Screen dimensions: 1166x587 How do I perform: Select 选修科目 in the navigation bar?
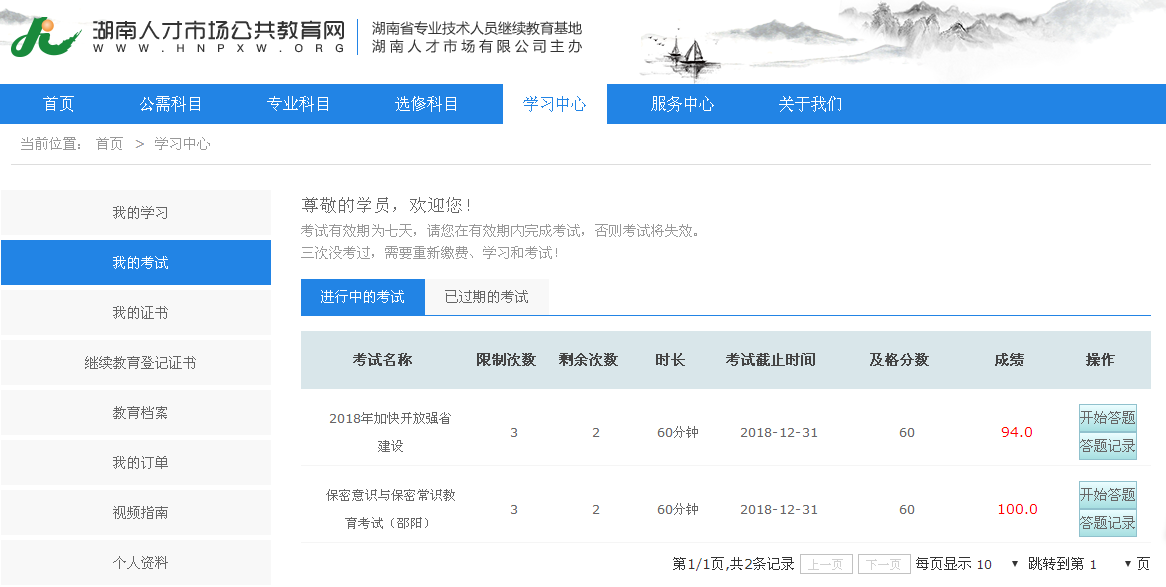[x=426, y=104]
